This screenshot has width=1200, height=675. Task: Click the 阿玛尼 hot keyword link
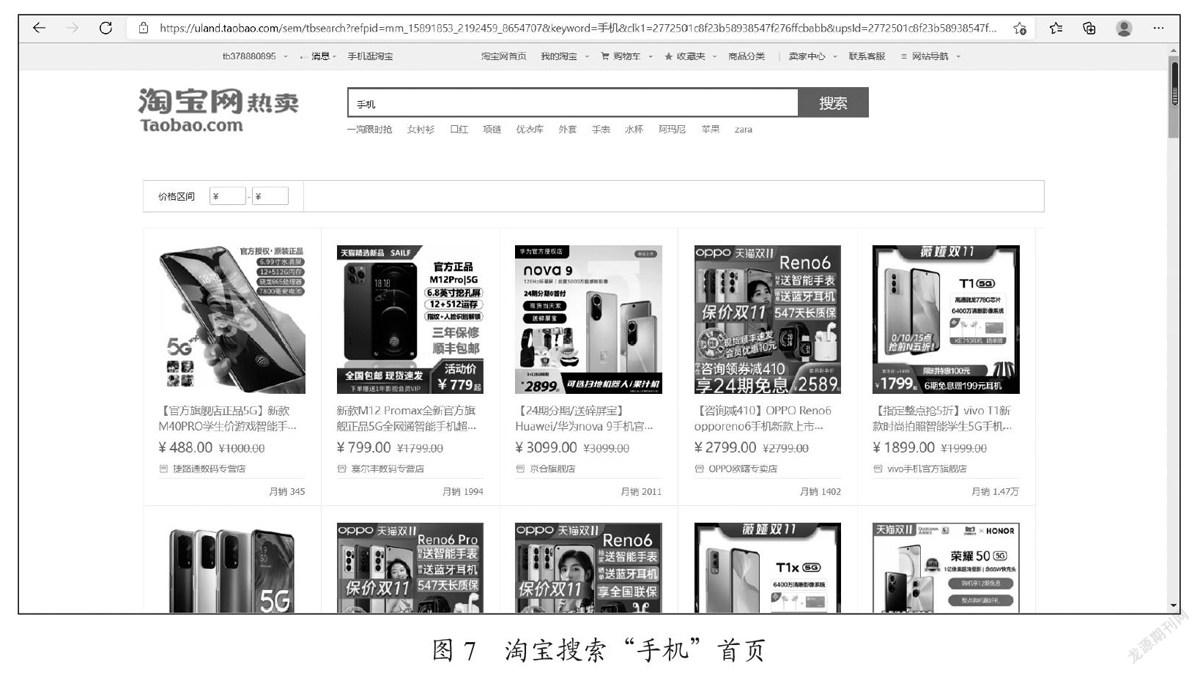672,129
